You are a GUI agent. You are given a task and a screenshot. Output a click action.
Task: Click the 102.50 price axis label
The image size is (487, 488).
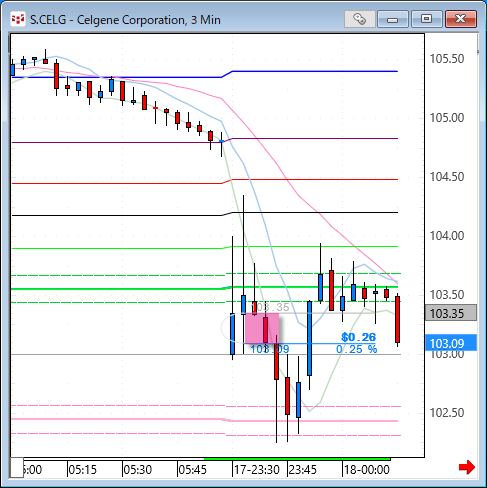[447, 413]
